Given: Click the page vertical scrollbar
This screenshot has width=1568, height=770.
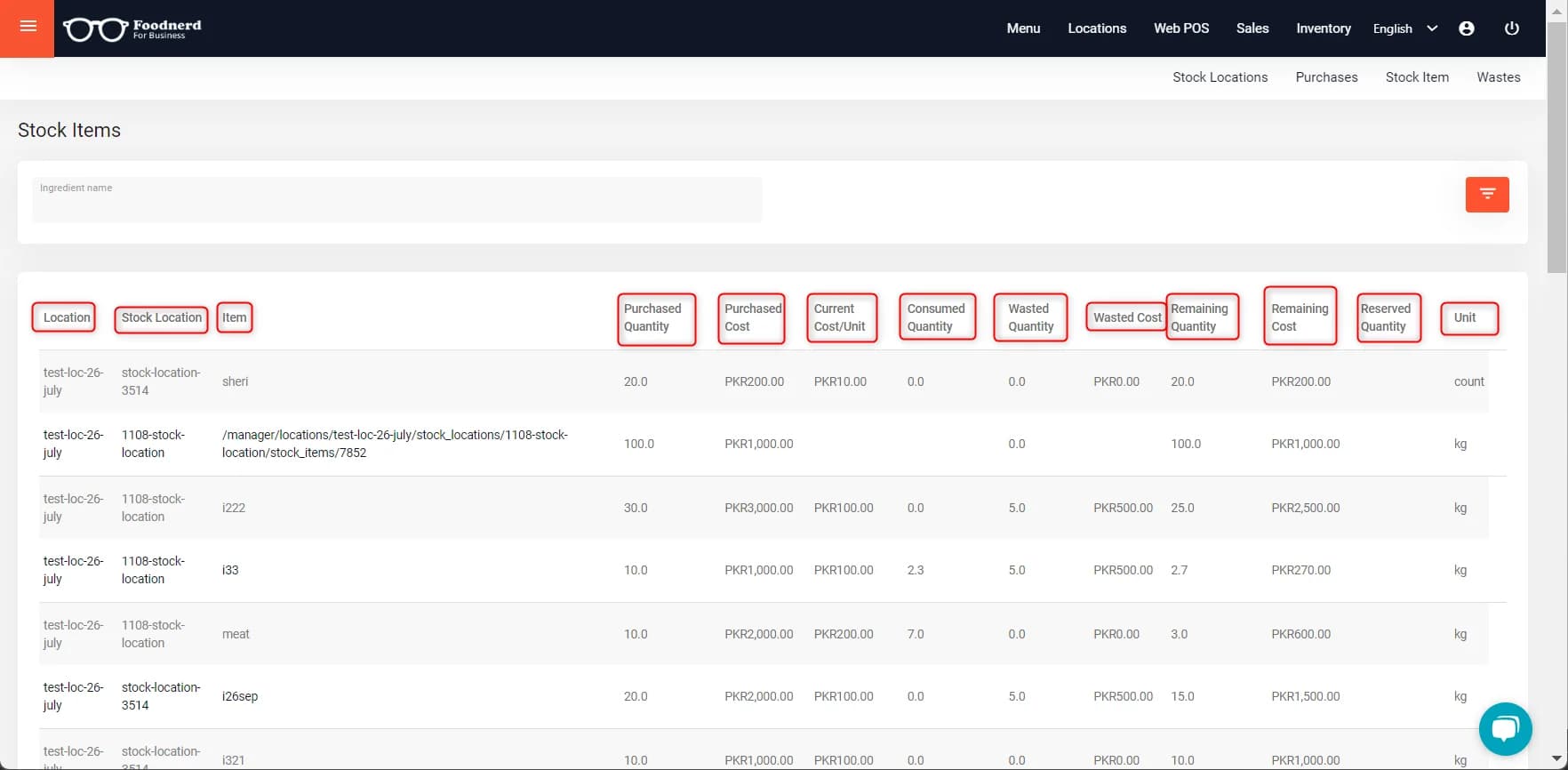Looking at the screenshot, I should coord(1556,147).
